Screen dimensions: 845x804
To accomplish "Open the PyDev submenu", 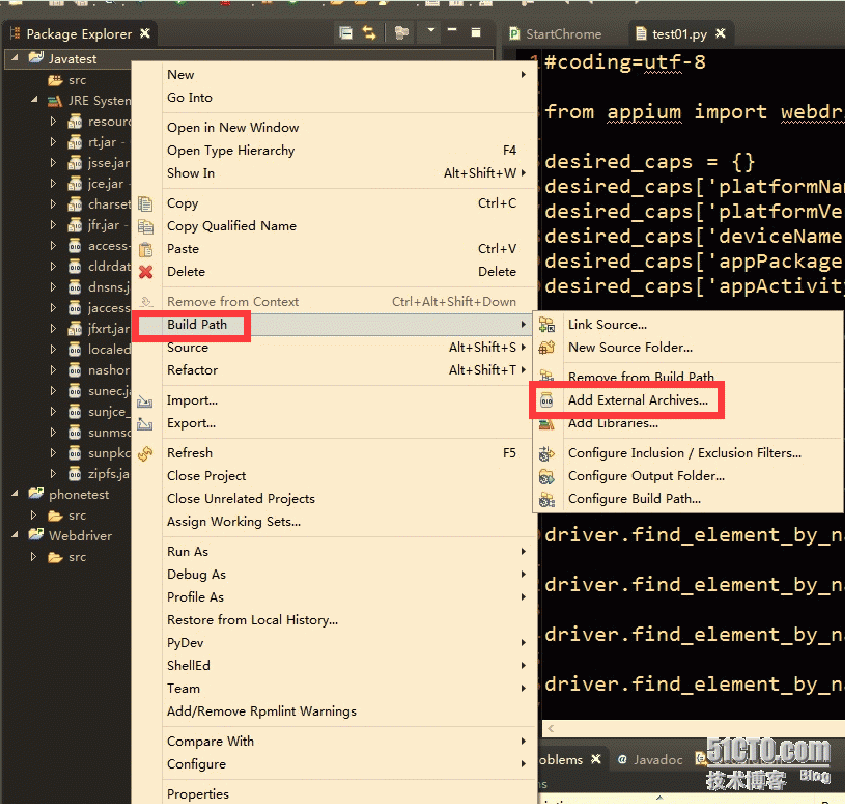I will (334, 643).
